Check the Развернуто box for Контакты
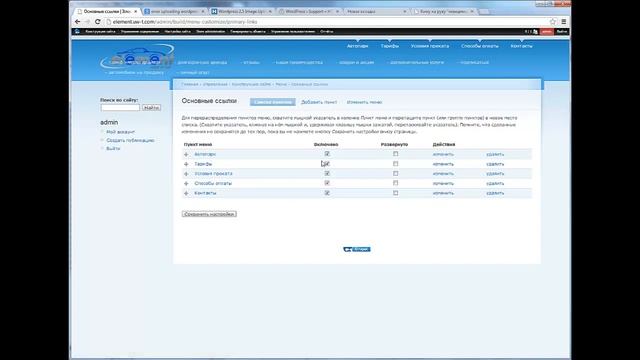Image resolution: width=640 pixels, height=360 pixels. click(x=396, y=193)
